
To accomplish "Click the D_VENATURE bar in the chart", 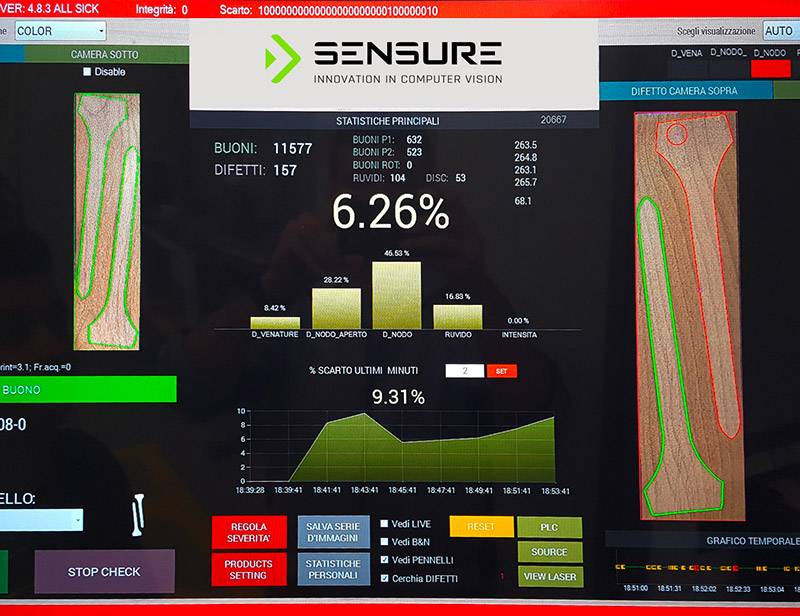I will tap(275, 323).
